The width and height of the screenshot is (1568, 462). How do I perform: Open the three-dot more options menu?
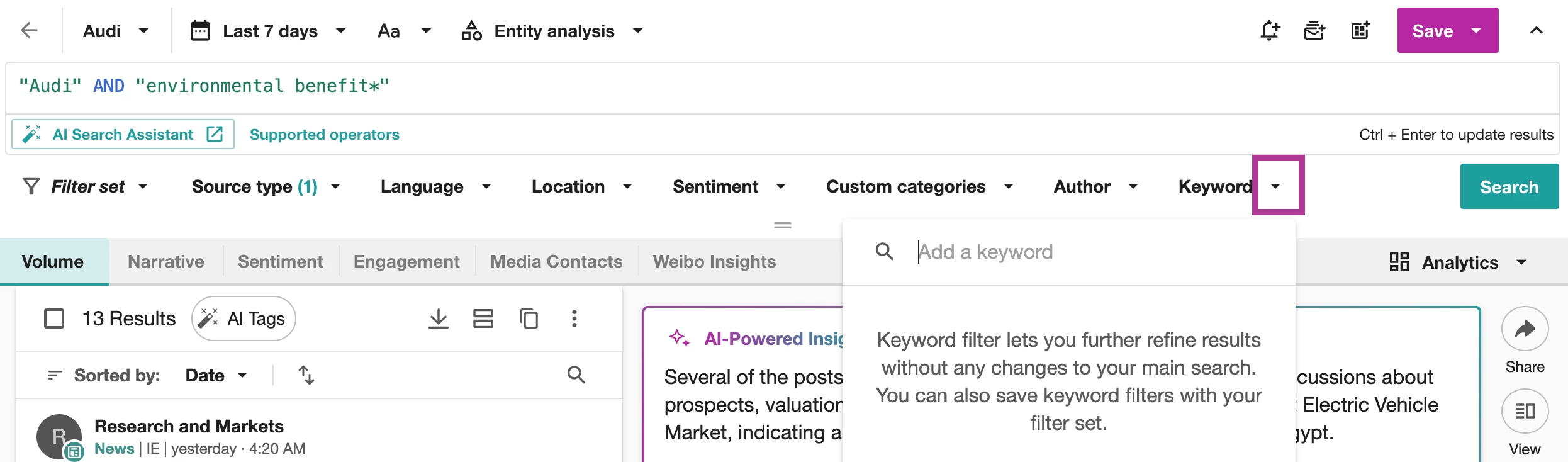[x=574, y=318]
